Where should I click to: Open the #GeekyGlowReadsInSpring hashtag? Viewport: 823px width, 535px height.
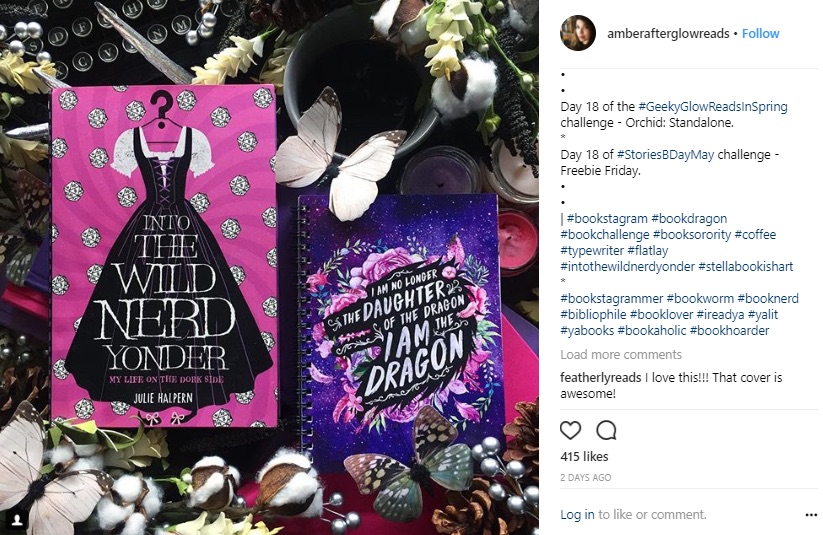pyautogui.click(x=713, y=107)
